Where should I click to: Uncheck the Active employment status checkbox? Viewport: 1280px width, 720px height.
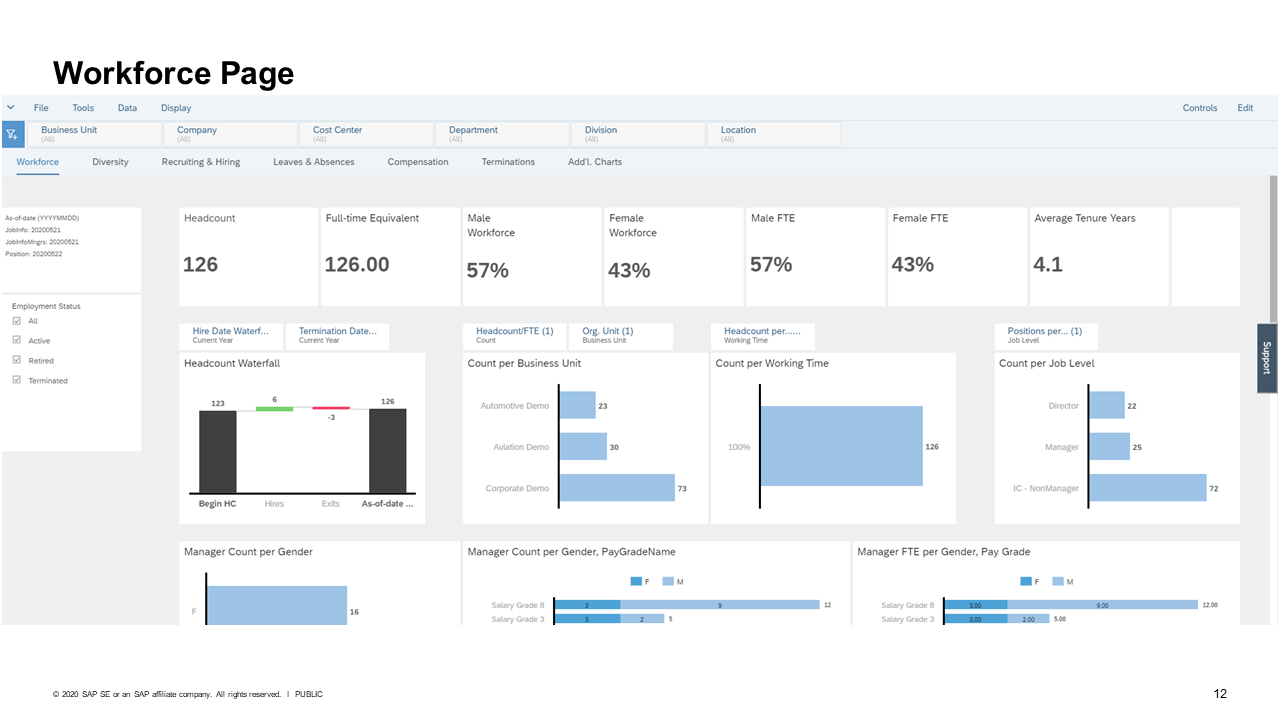[15, 340]
